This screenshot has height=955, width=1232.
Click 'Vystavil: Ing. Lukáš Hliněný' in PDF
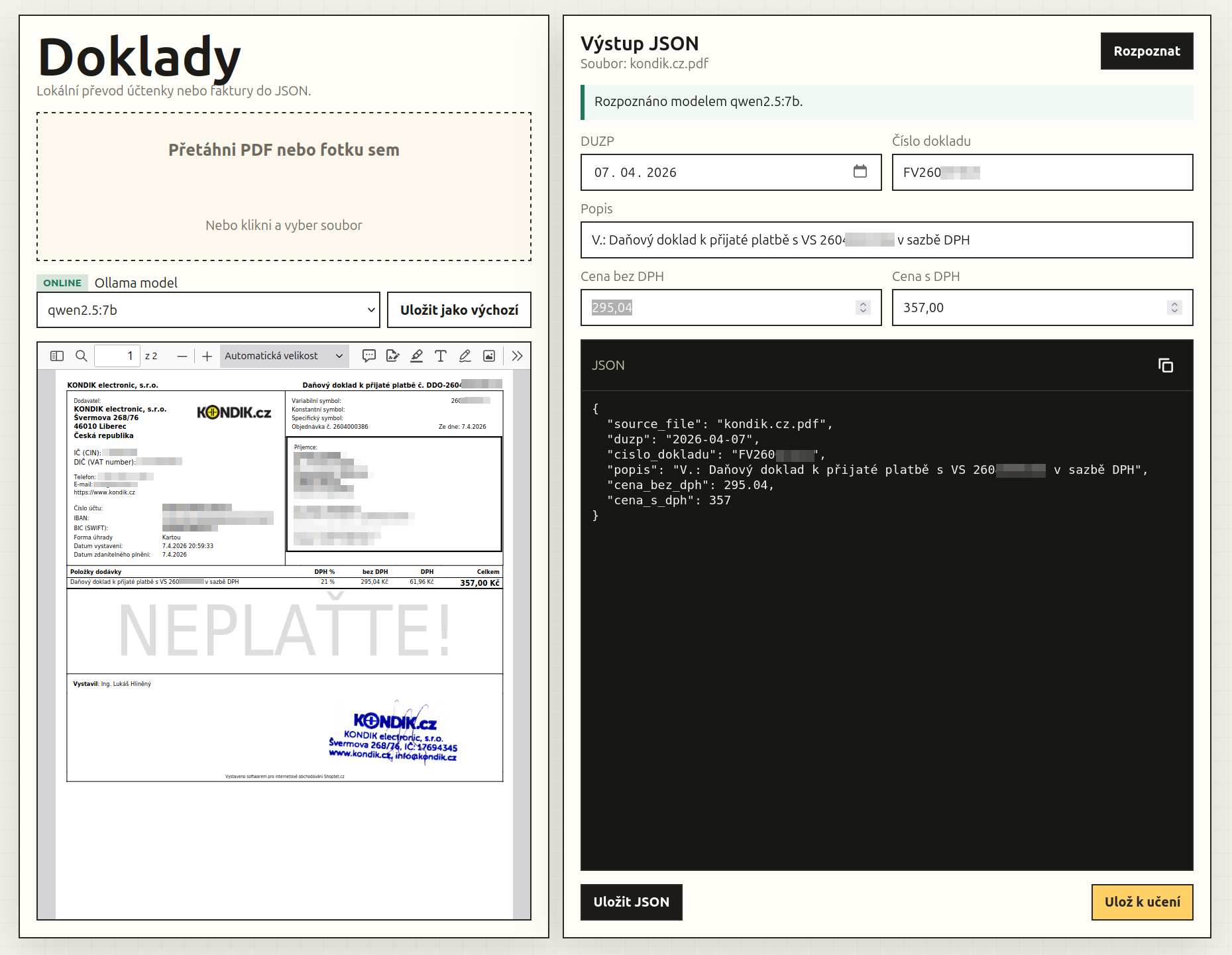click(x=112, y=684)
